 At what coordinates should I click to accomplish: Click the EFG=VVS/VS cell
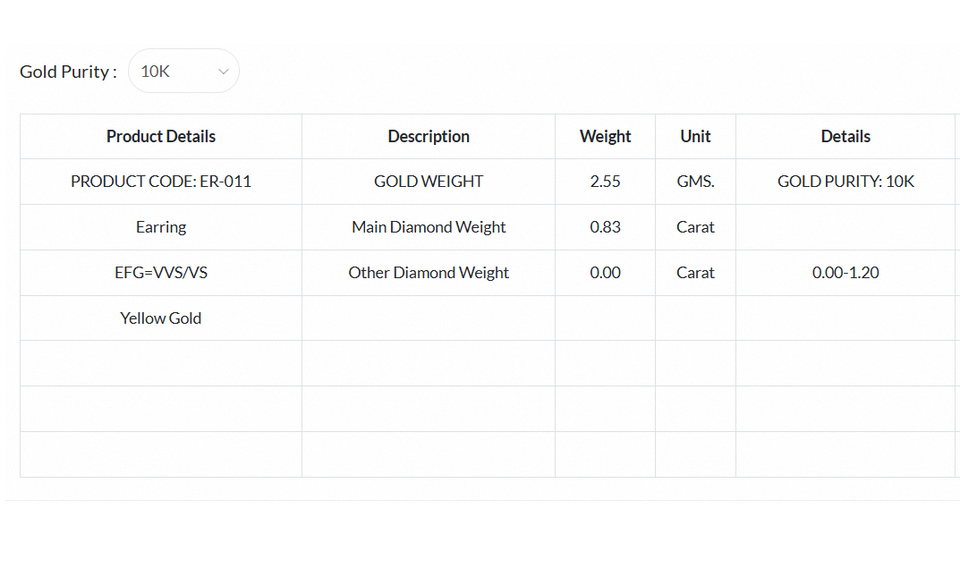pos(161,273)
